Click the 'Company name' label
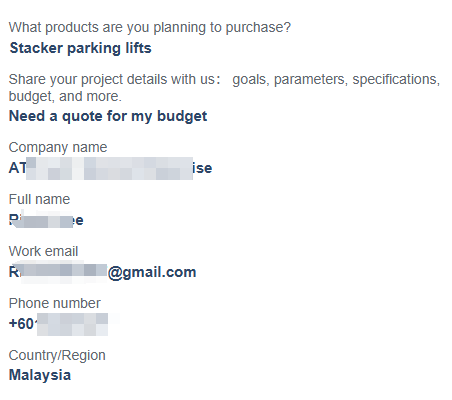This screenshot has height=400, width=452. pyautogui.click(x=58, y=147)
